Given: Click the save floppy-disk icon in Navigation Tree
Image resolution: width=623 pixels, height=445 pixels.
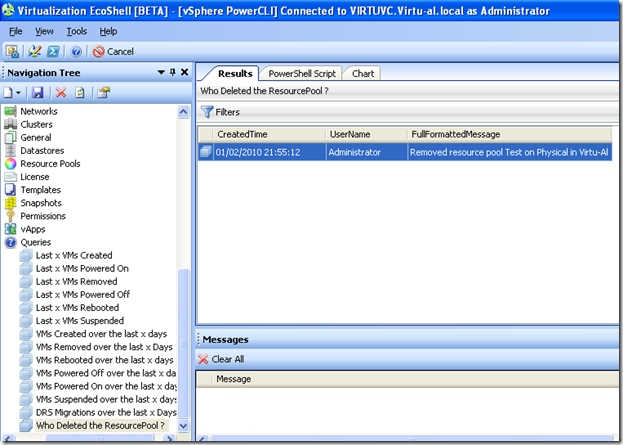Looking at the screenshot, I should click(38, 93).
